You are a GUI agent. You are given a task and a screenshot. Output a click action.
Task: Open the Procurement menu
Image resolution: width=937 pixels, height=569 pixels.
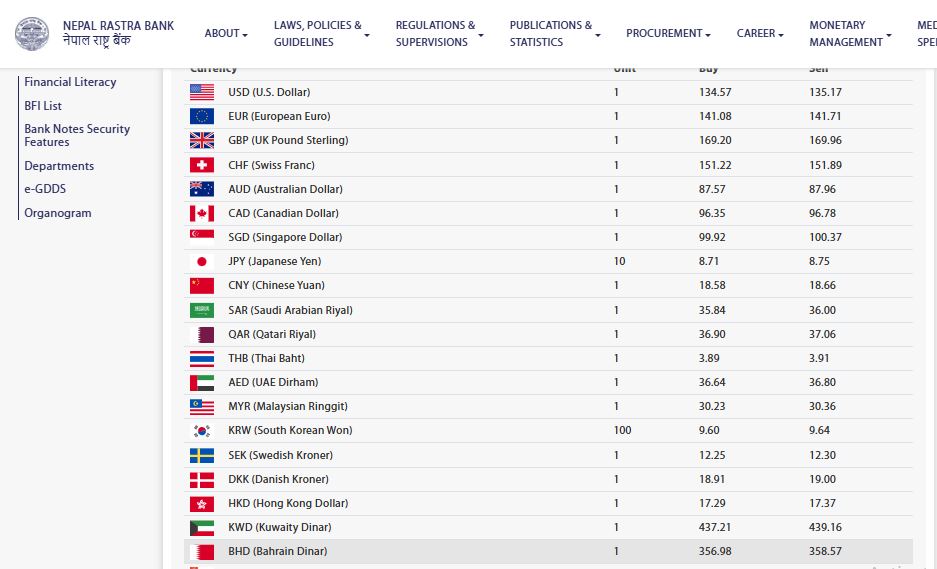(668, 34)
